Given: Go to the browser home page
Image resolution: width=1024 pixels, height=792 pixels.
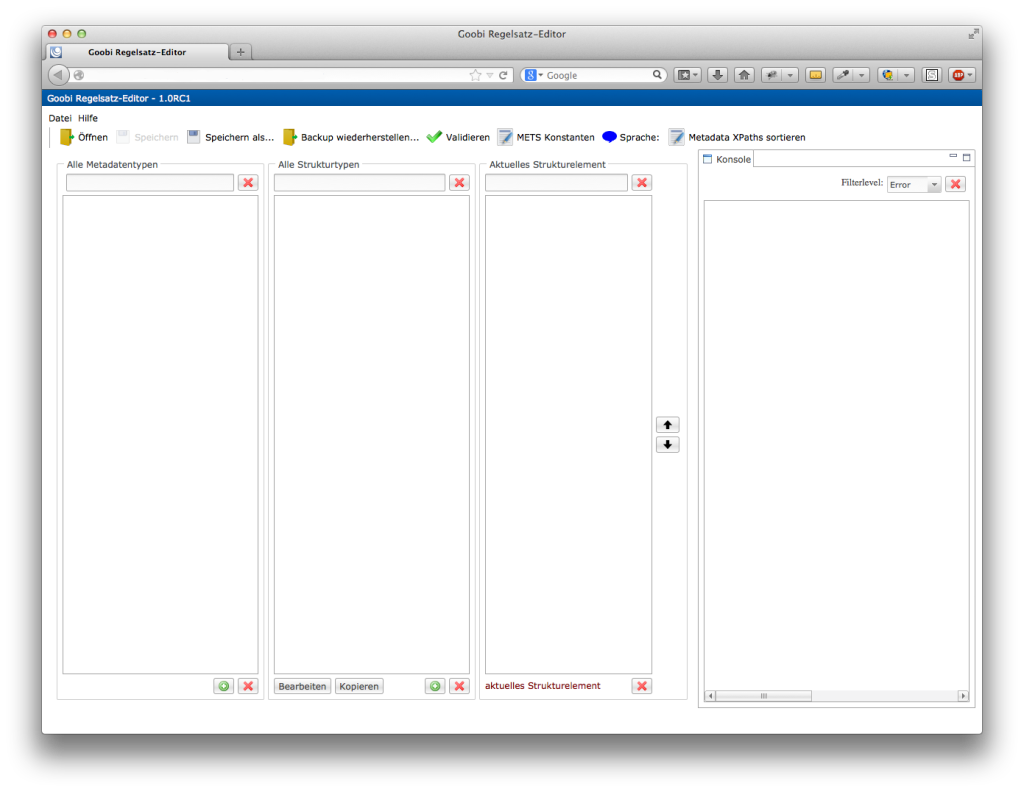Looking at the screenshot, I should click(744, 75).
